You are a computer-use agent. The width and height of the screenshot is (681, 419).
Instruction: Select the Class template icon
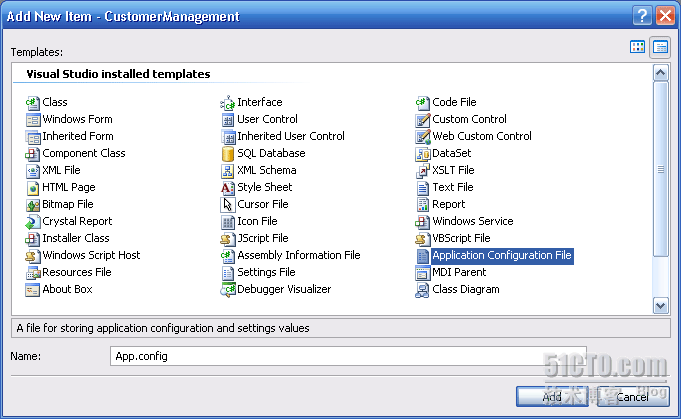coord(33,103)
